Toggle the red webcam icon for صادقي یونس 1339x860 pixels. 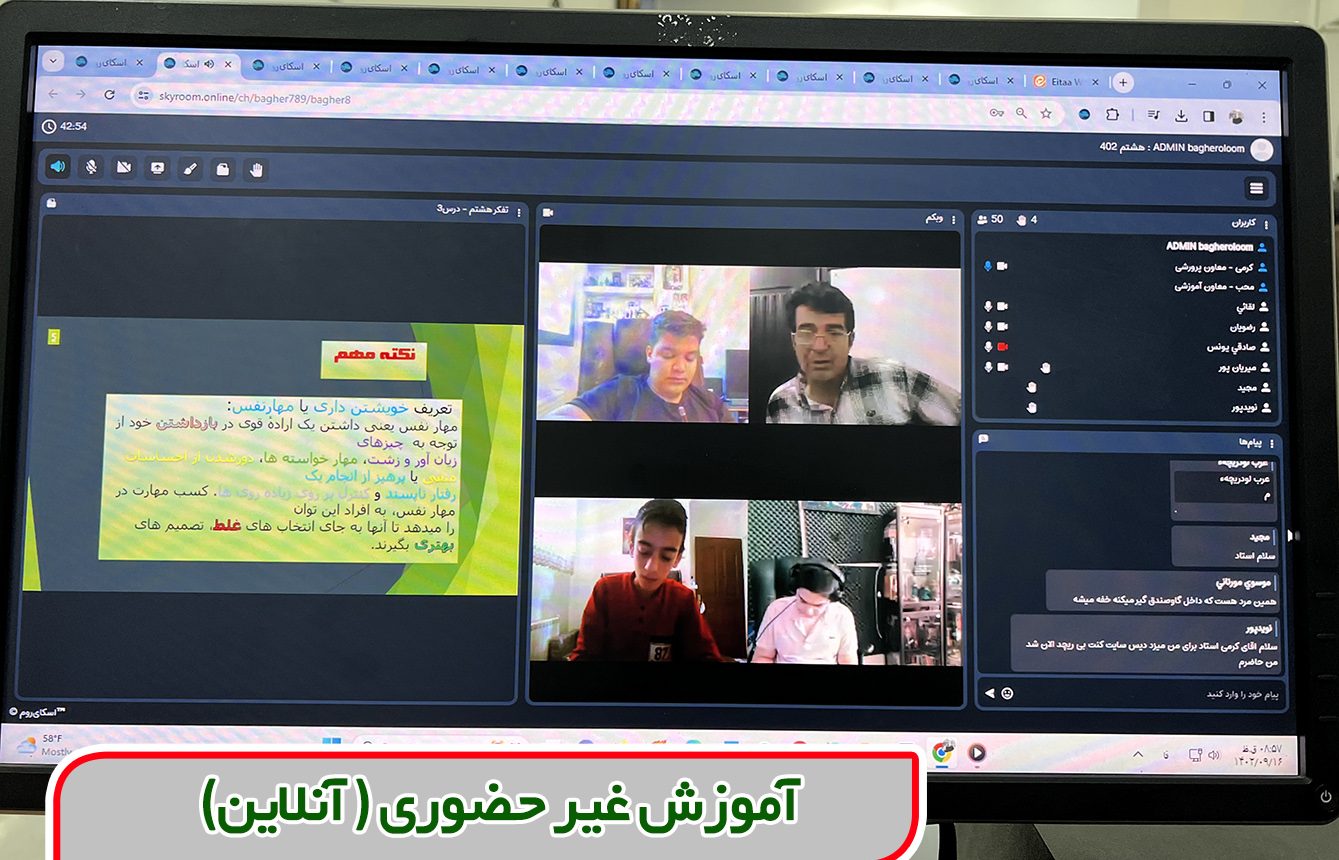click(1002, 347)
